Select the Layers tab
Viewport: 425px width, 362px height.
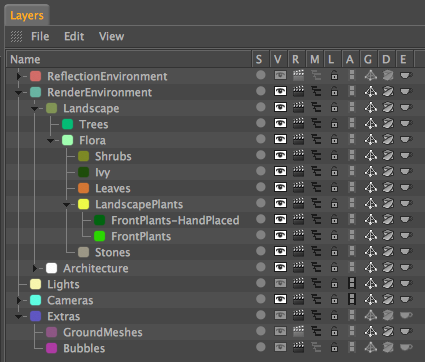coord(27,15)
